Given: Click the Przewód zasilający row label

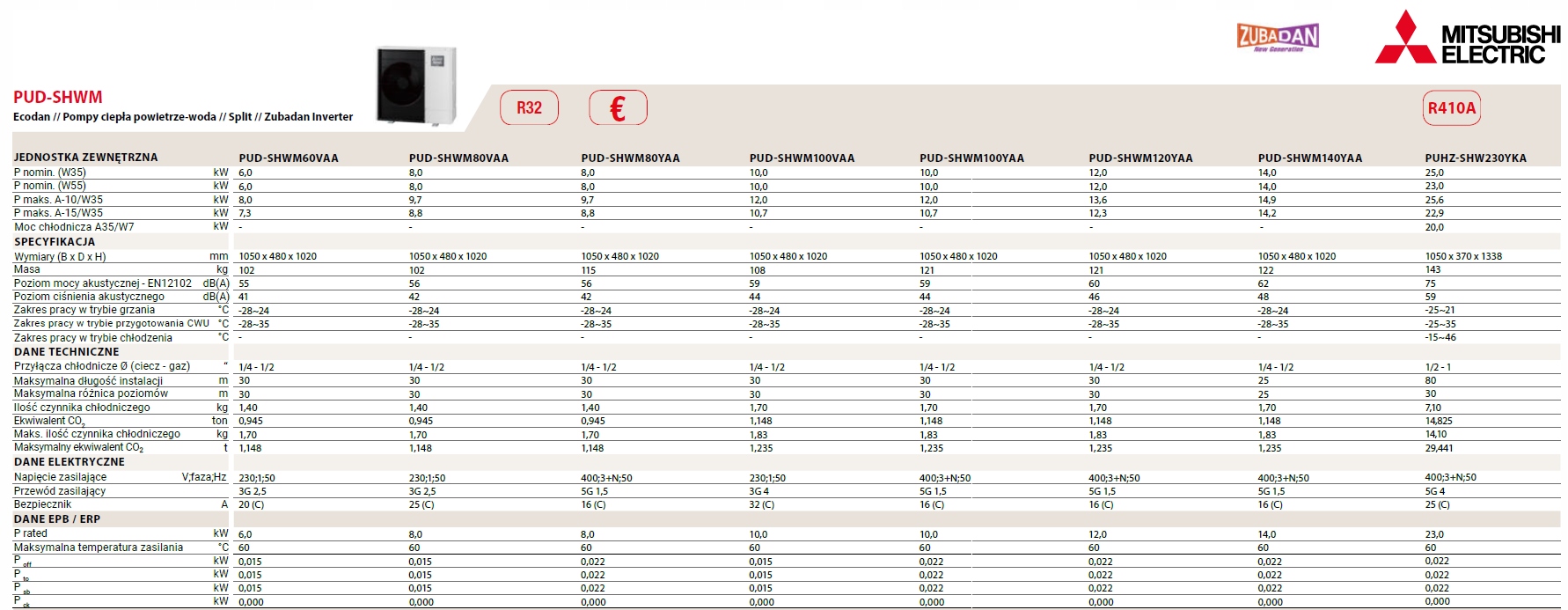Looking at the screenshot, I should (59, 491).
